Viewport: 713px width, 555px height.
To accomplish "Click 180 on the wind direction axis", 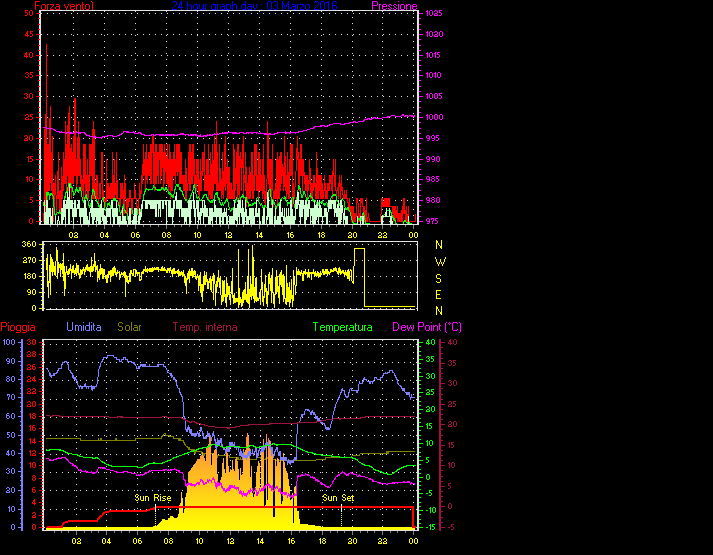I will pos(29,276).
